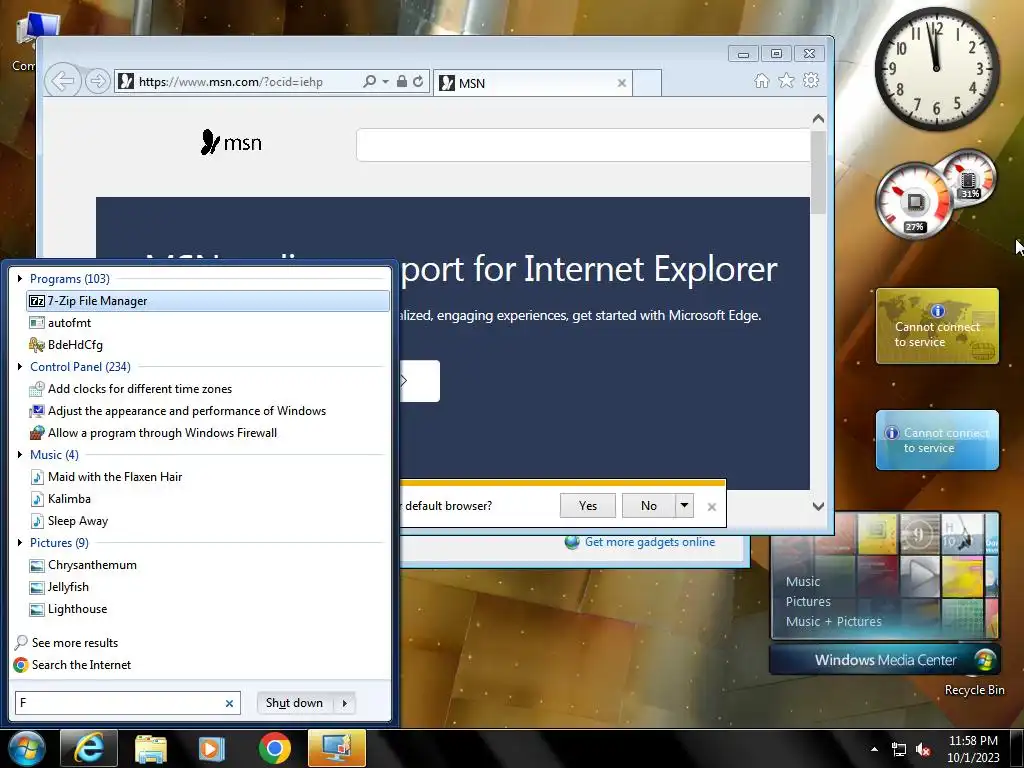Screen dimensions: 1024x768
Task: Click the IE back arrow button
Action: (62, 82)
